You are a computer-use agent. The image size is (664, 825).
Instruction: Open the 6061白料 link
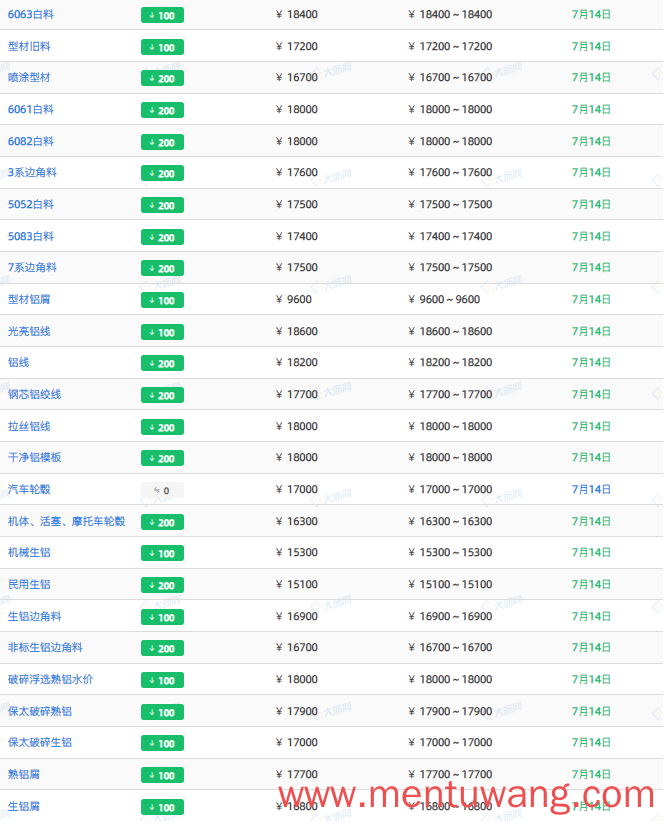[31, 109]
